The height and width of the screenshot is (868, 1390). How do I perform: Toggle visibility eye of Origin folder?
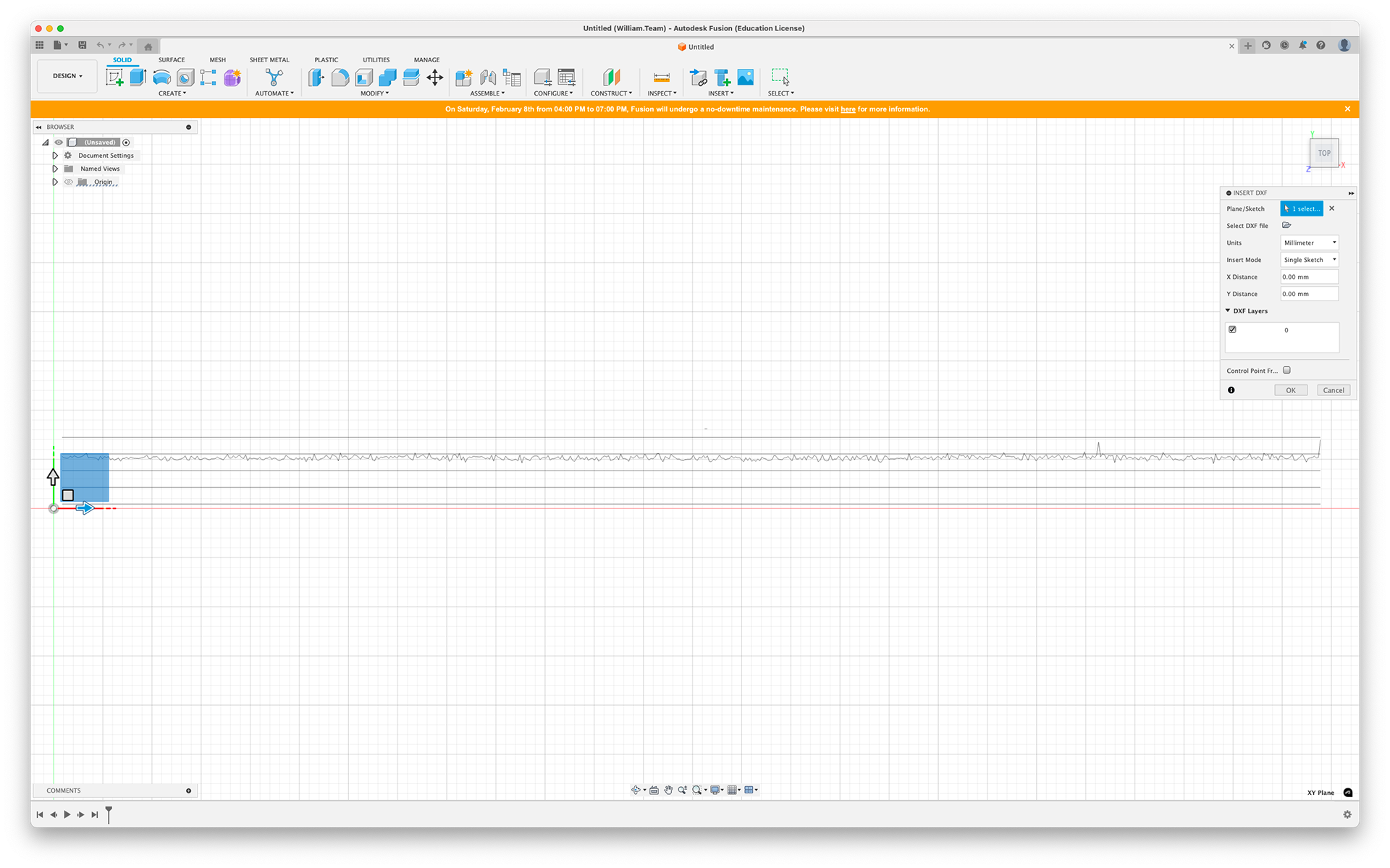pyautogui.click(x=69, y=182)
